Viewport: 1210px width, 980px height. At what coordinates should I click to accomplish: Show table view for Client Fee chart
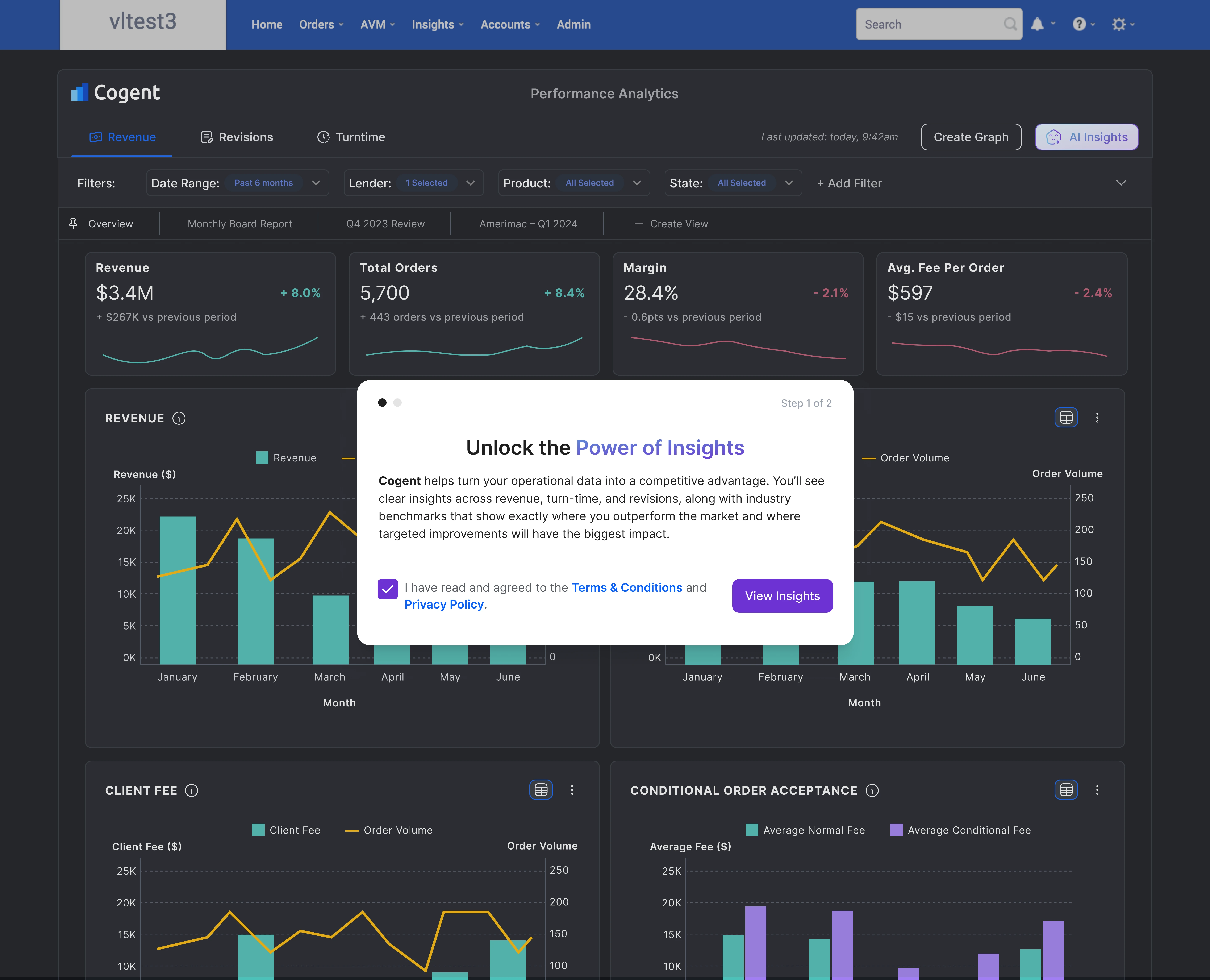pyautogui.click(x=541, y=790)
